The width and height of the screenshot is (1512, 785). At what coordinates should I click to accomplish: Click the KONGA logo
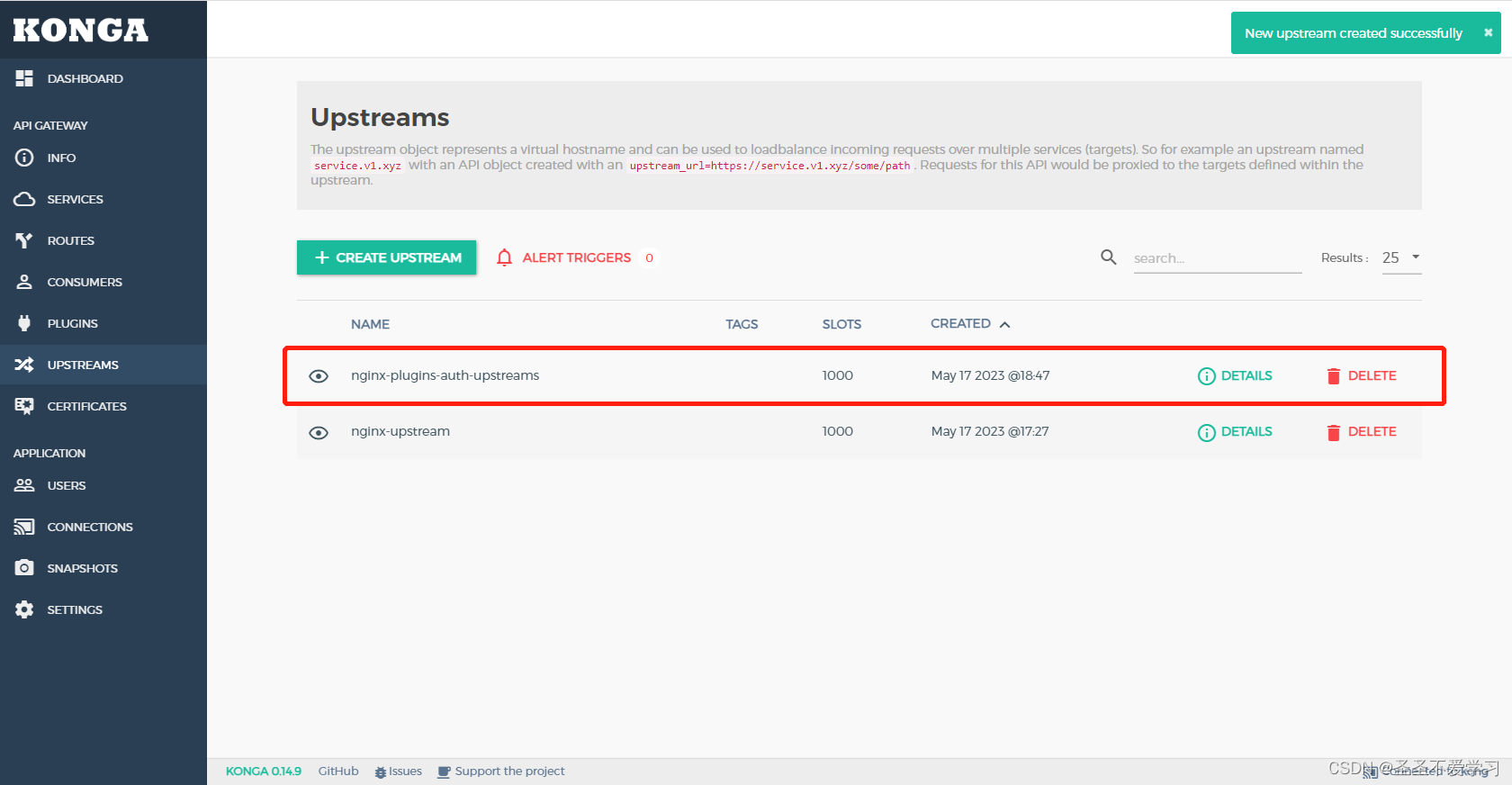(81, 30)
